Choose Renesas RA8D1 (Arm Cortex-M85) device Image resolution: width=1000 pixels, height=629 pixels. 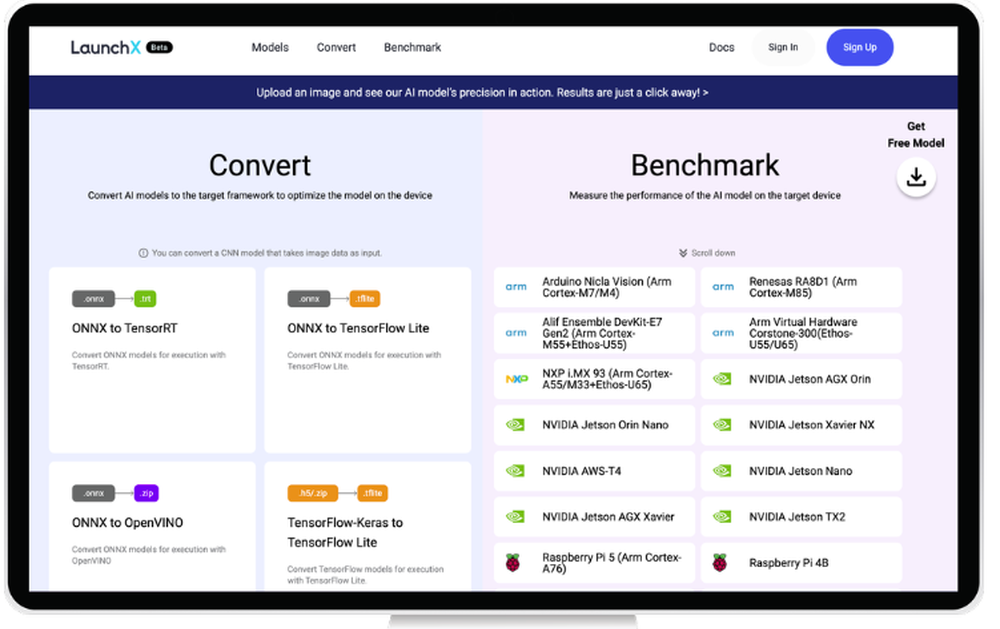pyautogui.click(x=802, y=287)
